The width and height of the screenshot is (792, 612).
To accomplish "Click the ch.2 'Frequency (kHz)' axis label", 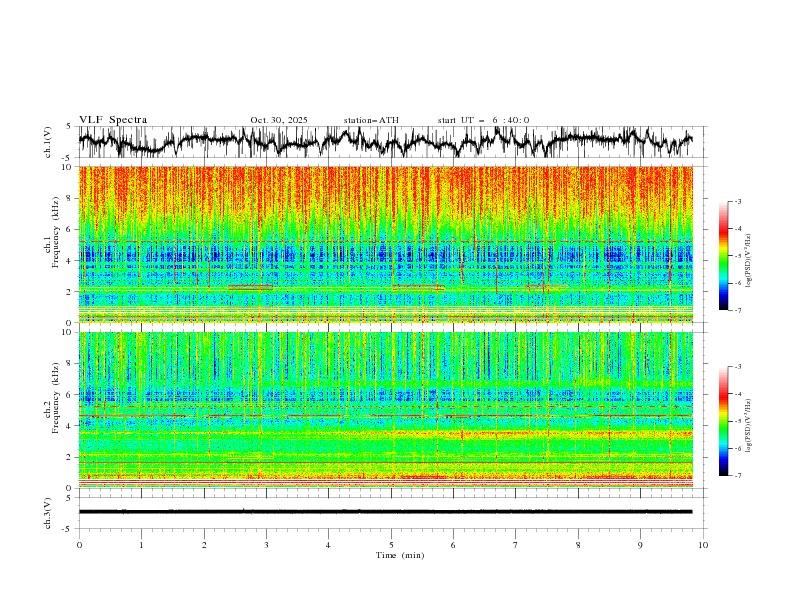I will point(56,398).
